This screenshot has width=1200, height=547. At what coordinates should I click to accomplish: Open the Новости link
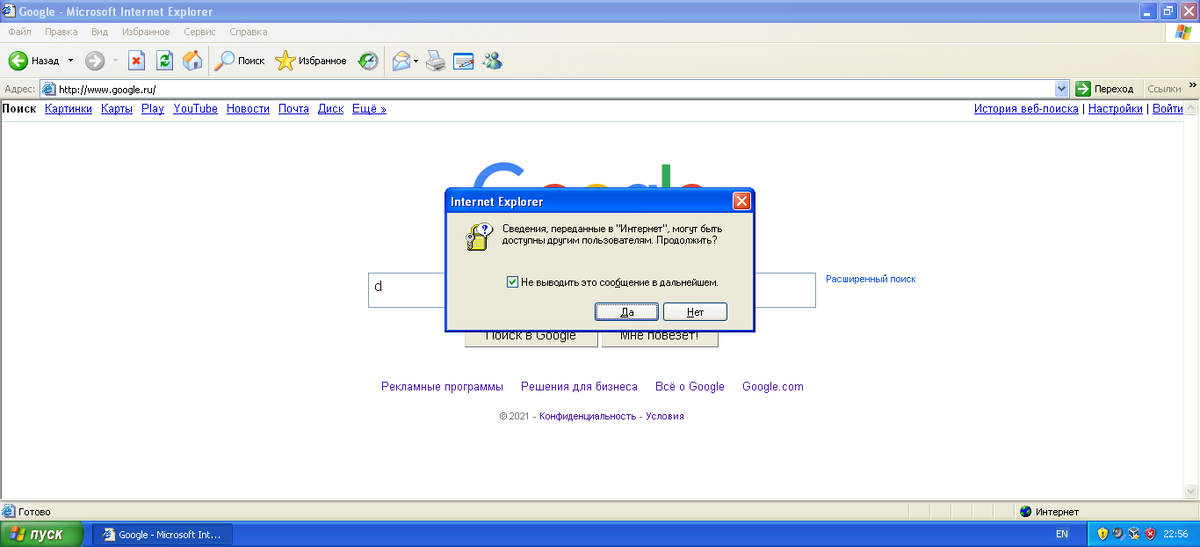[248, 109]
